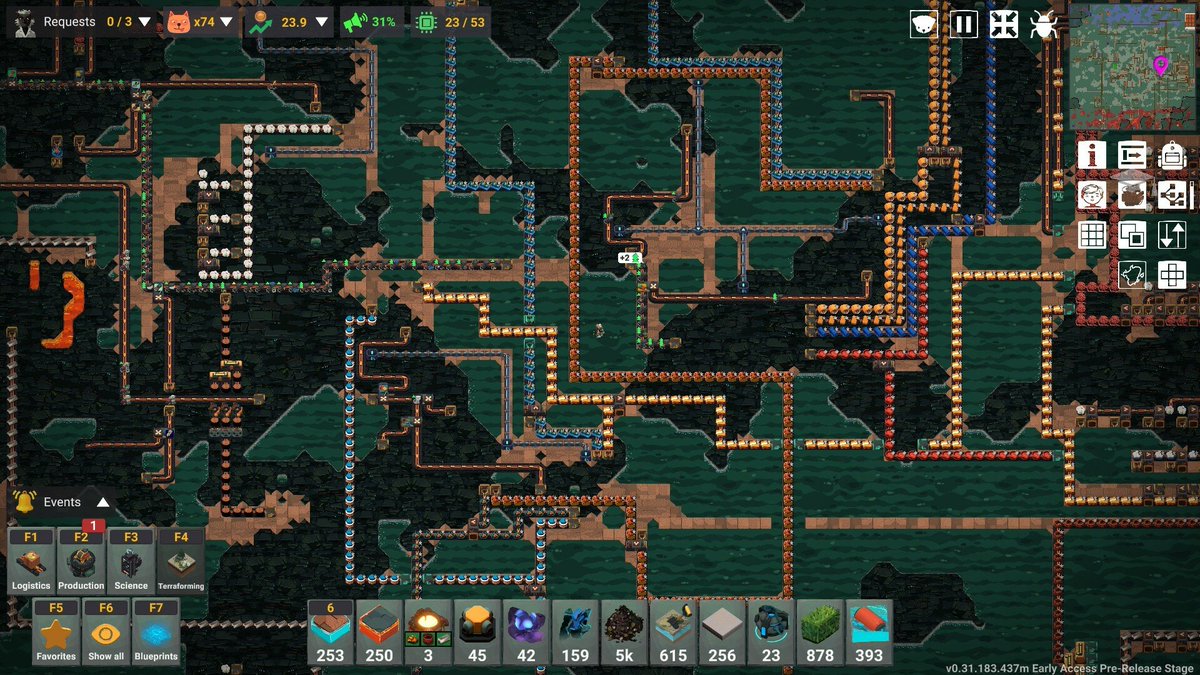The height and width of the screenshot is (675, 1200).
Task: Select the blue-glow device item 23
Action: pos(771,633)
